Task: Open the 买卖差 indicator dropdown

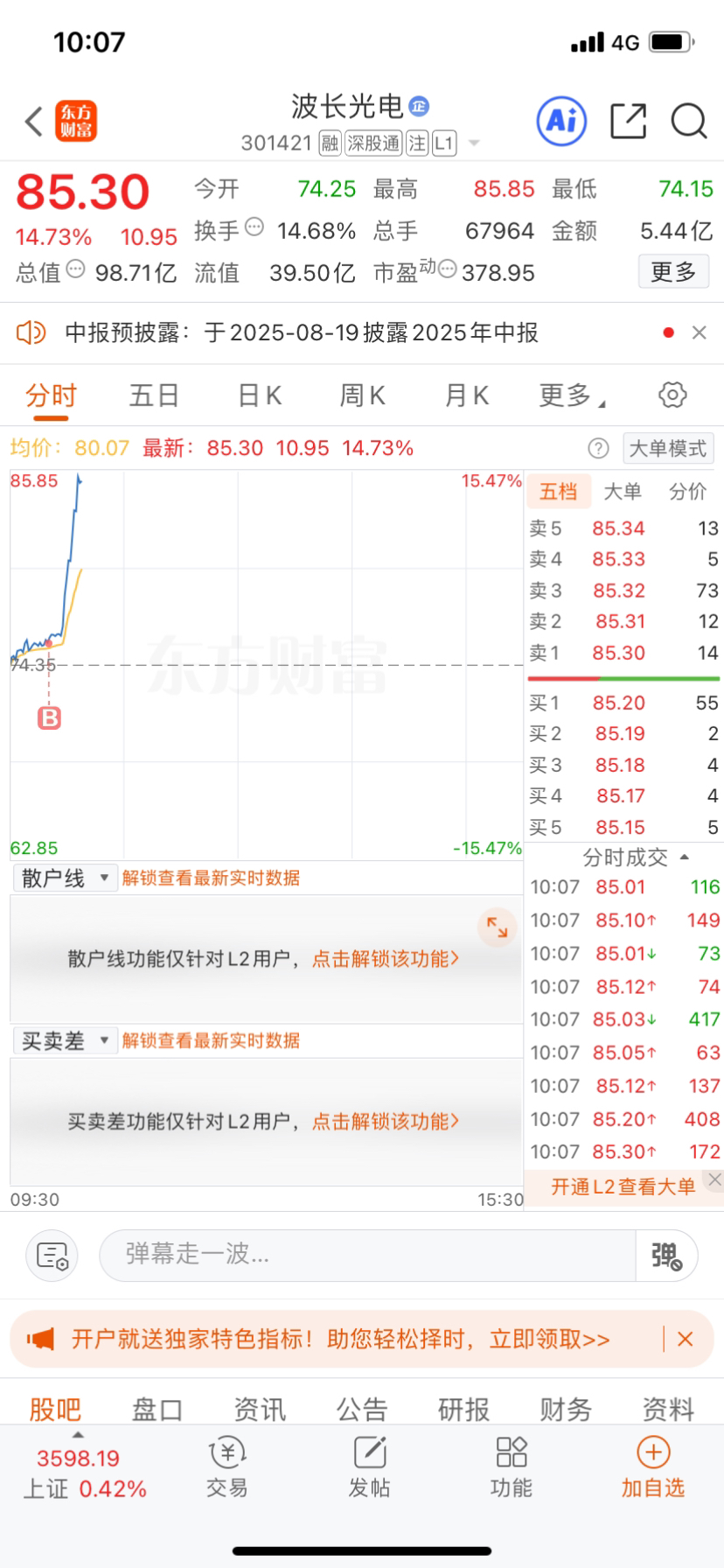Action: pos(65,1040)
